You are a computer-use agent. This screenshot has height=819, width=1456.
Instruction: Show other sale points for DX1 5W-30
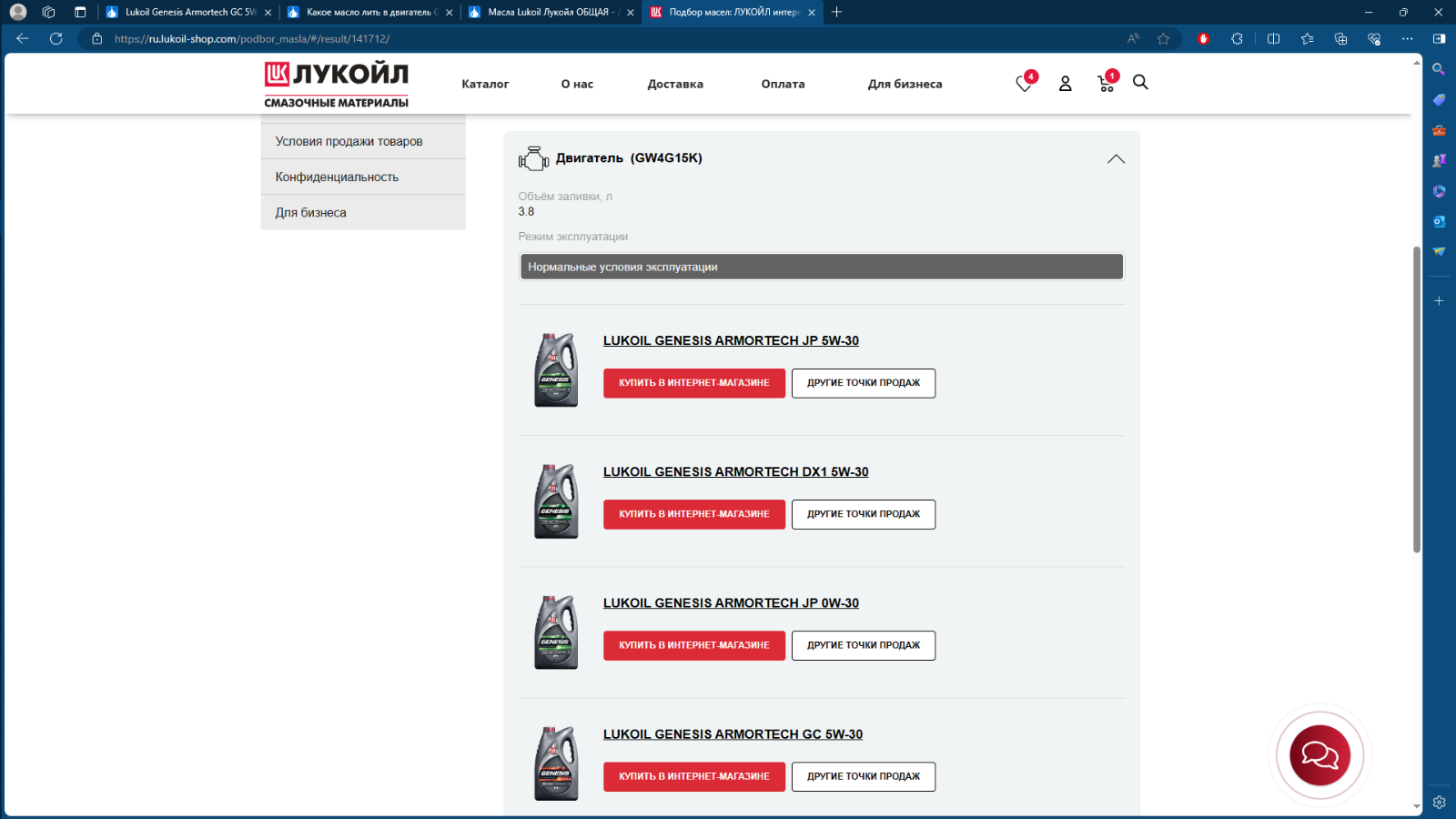tap(864, 514)
